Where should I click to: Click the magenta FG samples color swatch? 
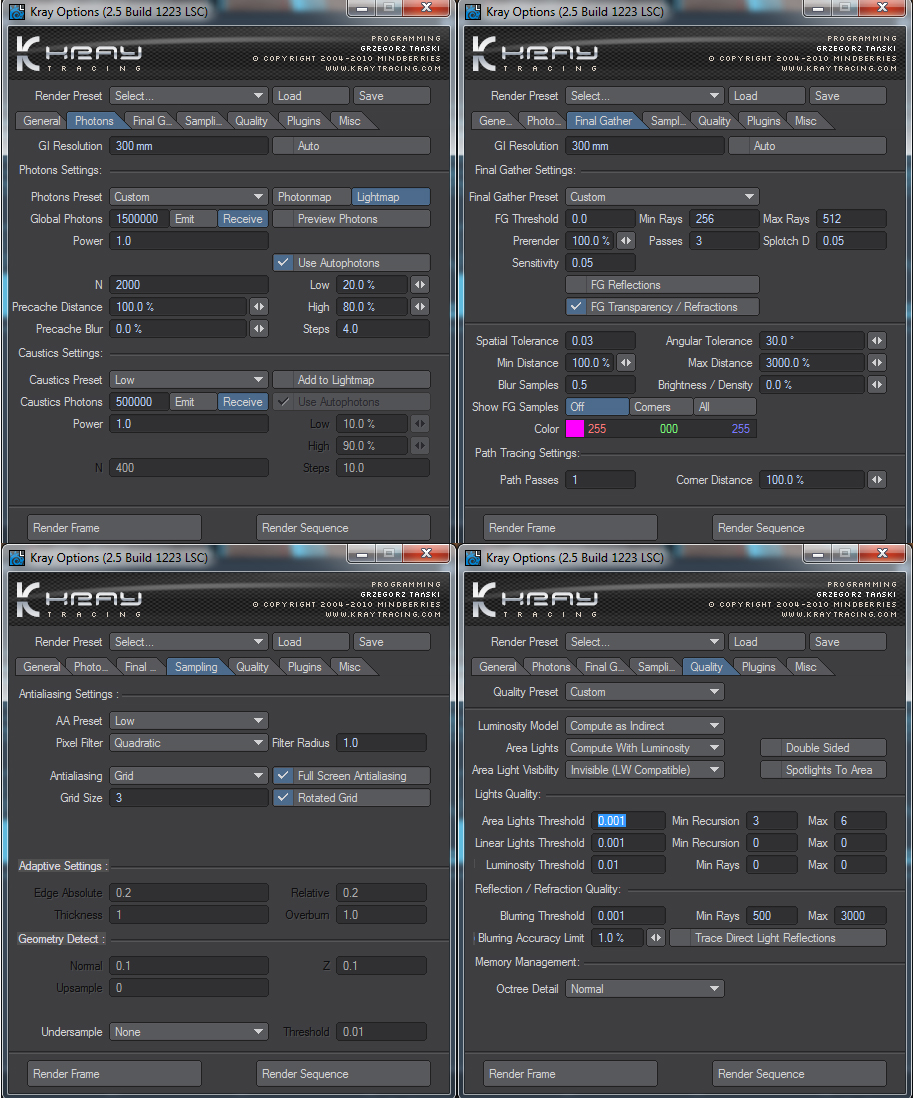(x=575, y=429)
